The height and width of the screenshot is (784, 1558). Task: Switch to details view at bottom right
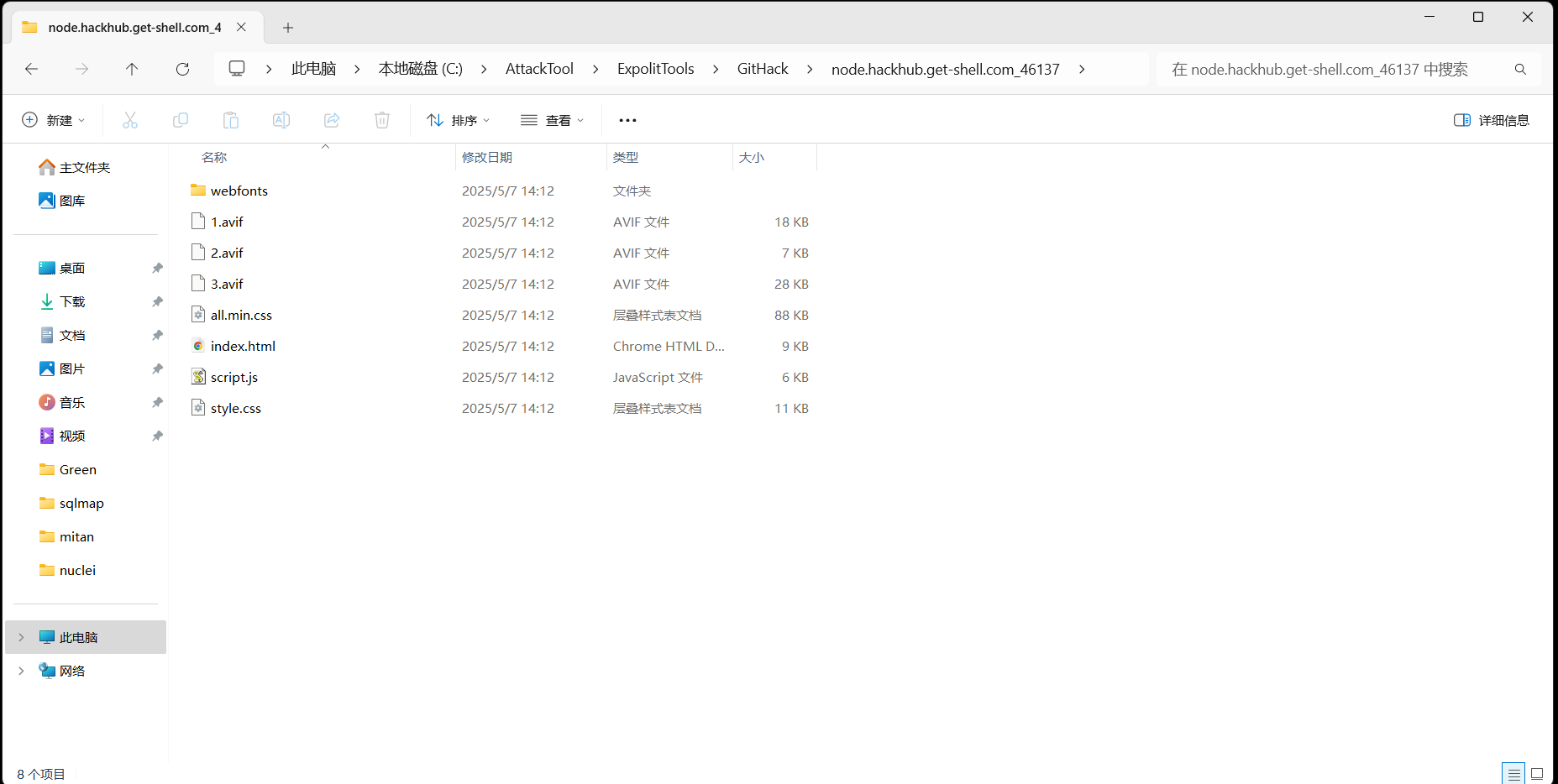pyautogui.click(x=1513, y=772)
